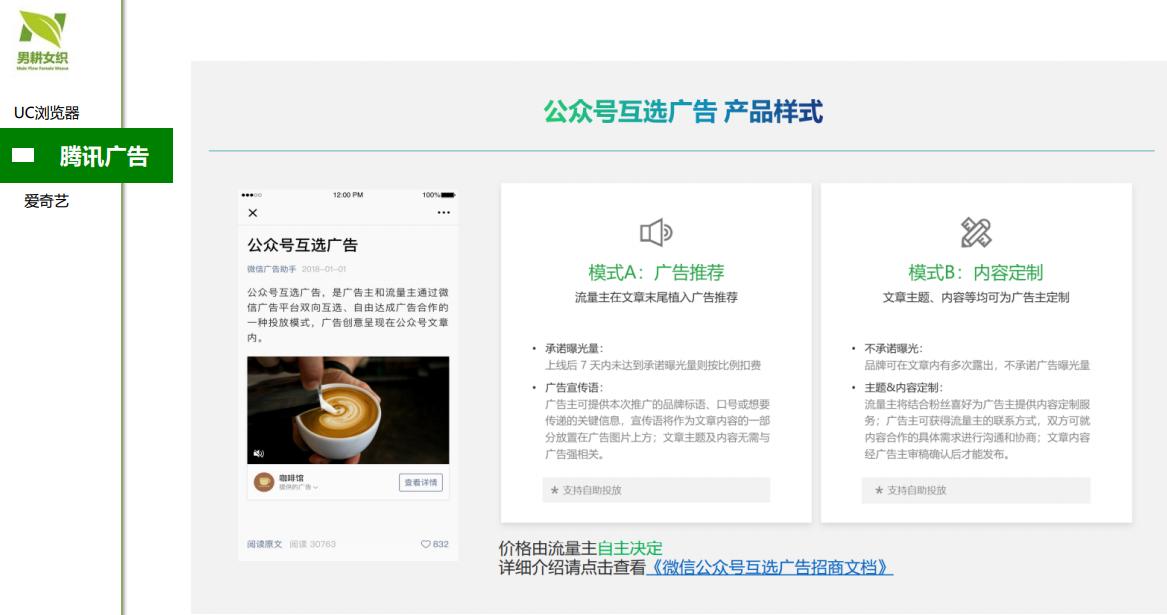Click 支持自助投放 bar under 模式B

tap(976, 490)
